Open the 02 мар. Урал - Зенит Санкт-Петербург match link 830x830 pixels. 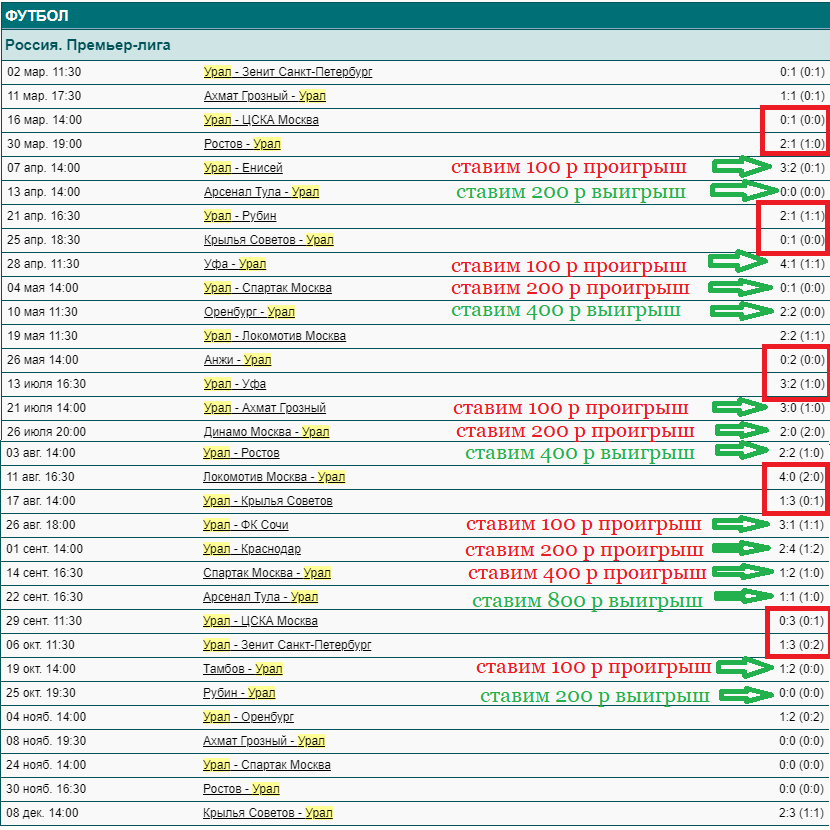288,72
